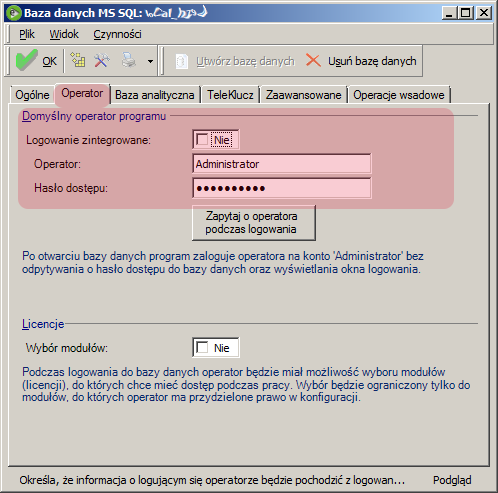Click the Licencje section header
Image resolution: width=498 pixels, height=493 pixels.
43,324
